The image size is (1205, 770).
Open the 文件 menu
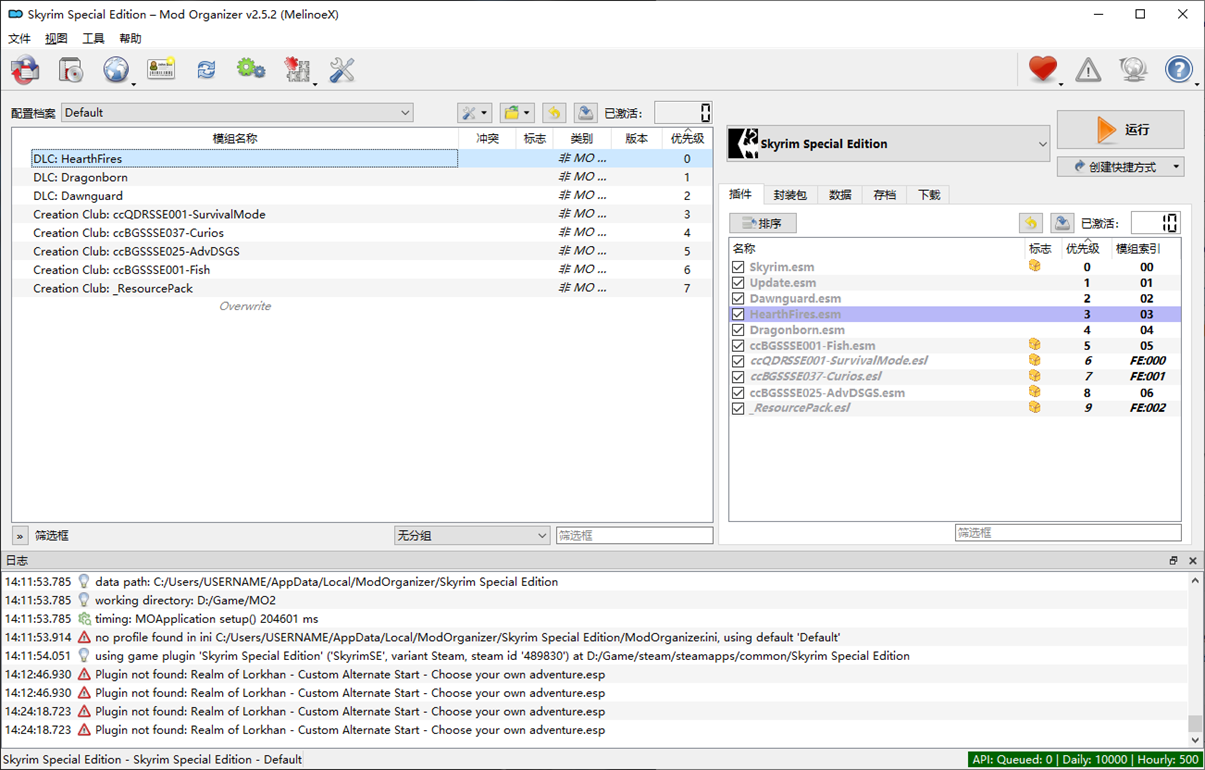point(20,39)
